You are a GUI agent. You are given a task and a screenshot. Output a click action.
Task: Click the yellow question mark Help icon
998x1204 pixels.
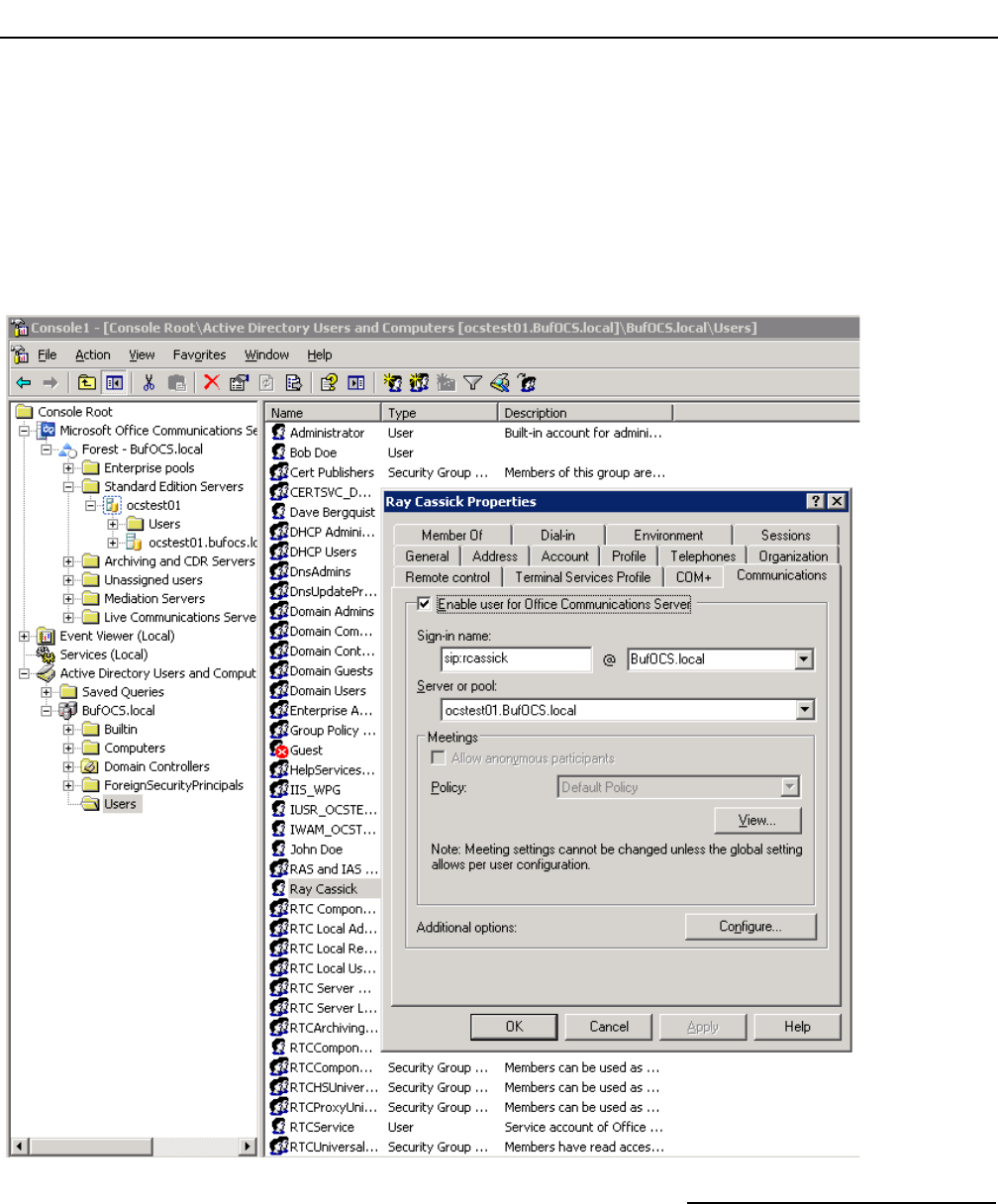[x=329, y=382]
